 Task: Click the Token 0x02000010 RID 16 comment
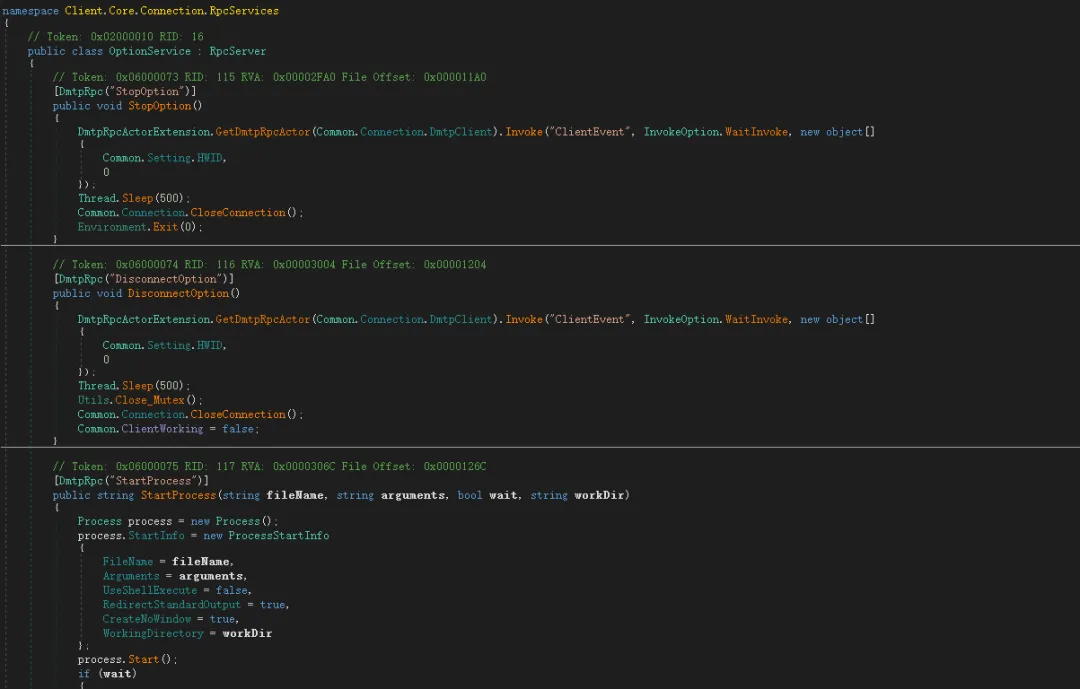click(x=115, y=37)
